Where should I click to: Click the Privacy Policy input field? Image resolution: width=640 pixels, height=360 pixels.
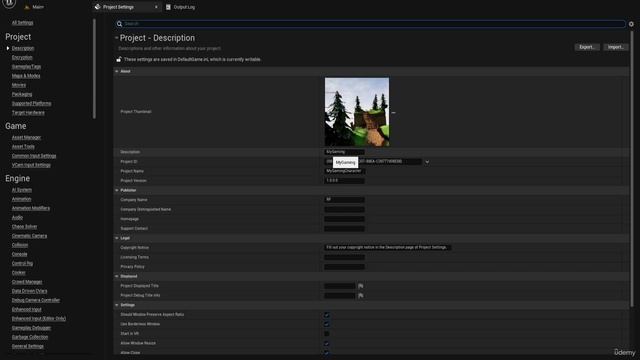pyautogui.click(x=344, y=267)
